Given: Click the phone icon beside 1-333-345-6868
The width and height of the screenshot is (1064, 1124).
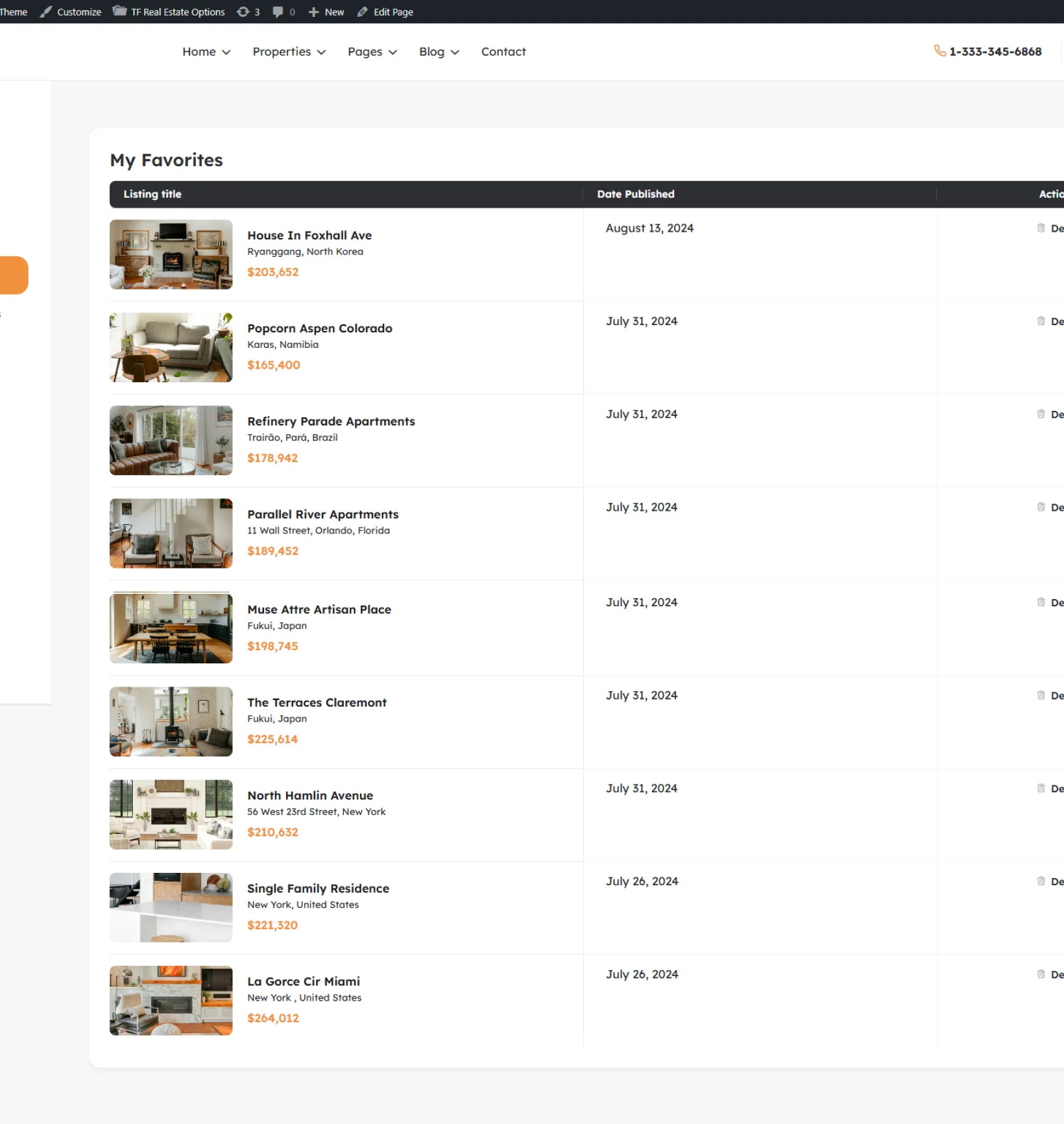Looking at the screenshot, I should point(939,51).
